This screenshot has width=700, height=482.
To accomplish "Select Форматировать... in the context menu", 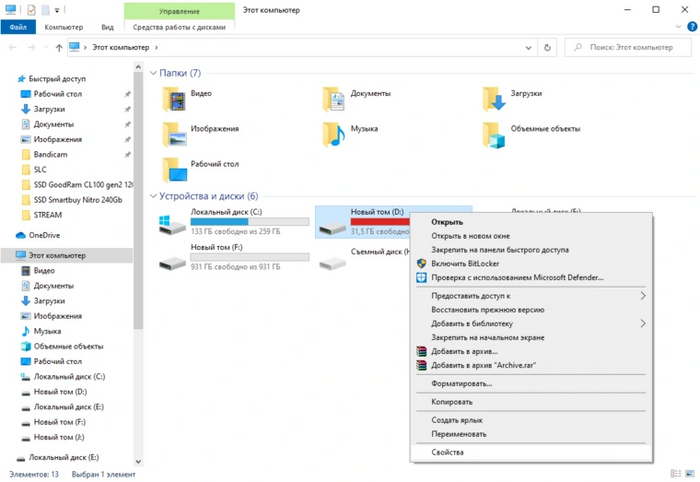I will [461, 383].
